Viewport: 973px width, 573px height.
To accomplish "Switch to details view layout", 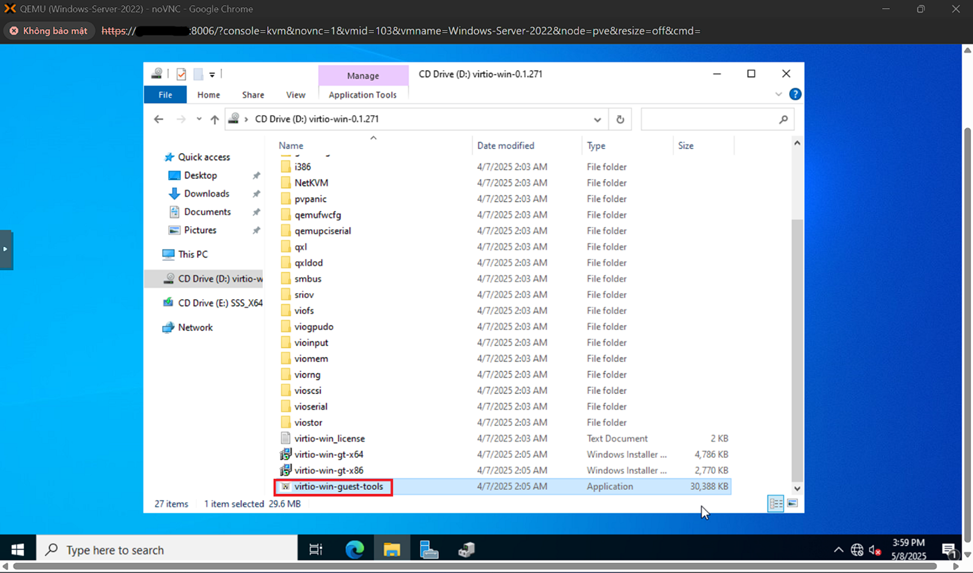I will pos(775,504).
